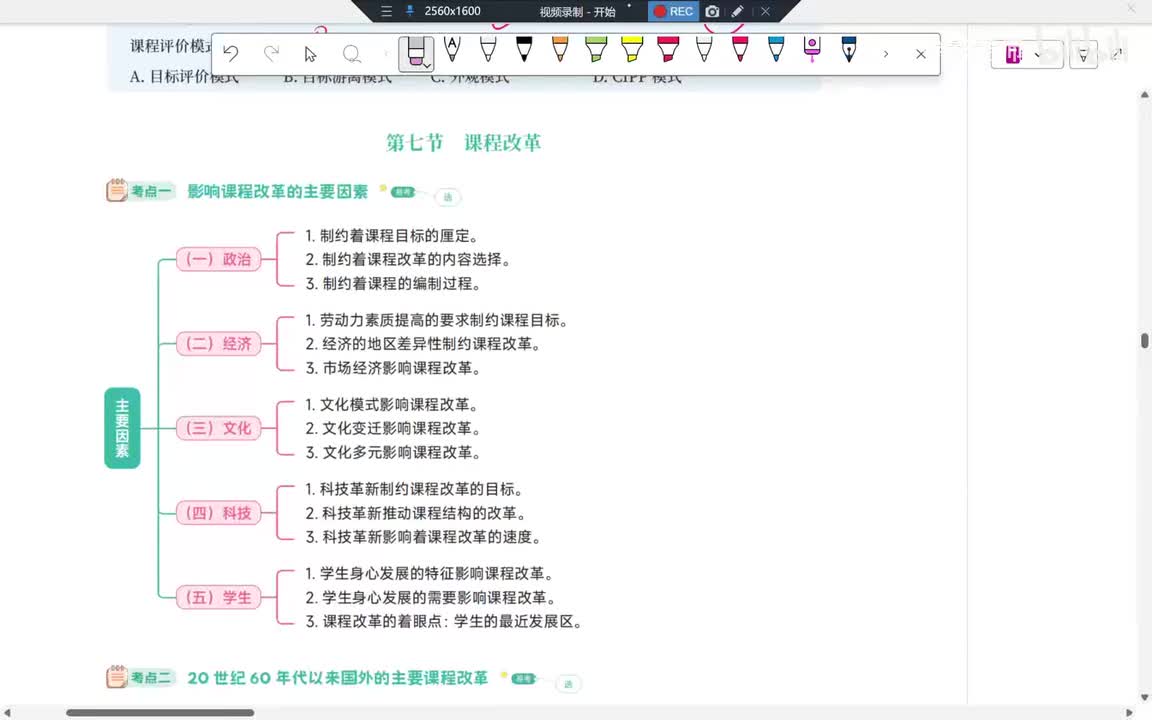The width and height of the screenshot is (1152, 720).
Task: Choose the magenta pen with down arrow
Action: pyautogui.click(x=812, y=49)
